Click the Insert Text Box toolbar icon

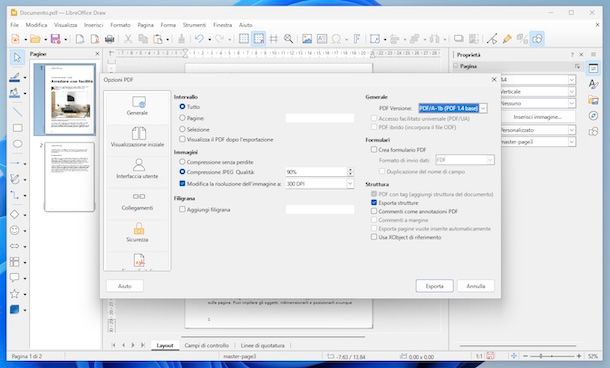322,39
